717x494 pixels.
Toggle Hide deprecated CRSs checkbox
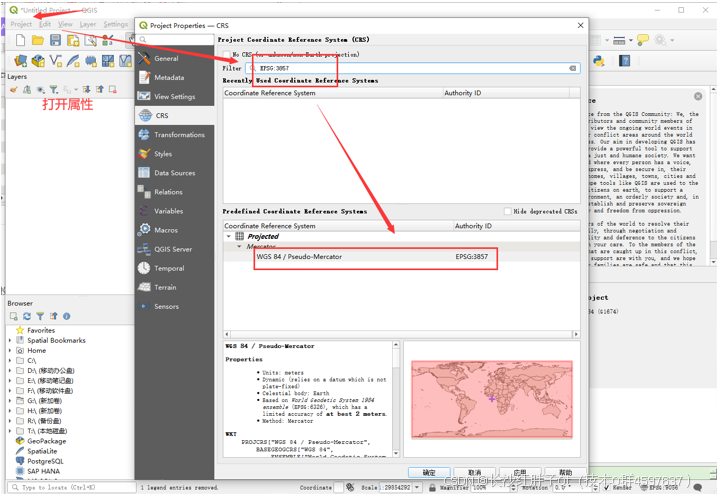(x=508, y=211)
